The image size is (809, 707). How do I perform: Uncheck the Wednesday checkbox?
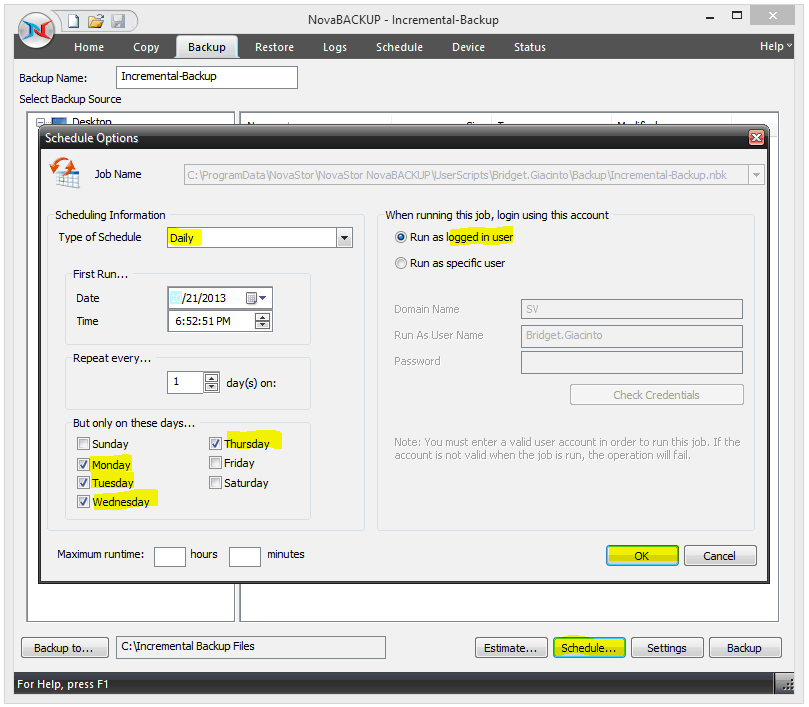click(83, 501)
